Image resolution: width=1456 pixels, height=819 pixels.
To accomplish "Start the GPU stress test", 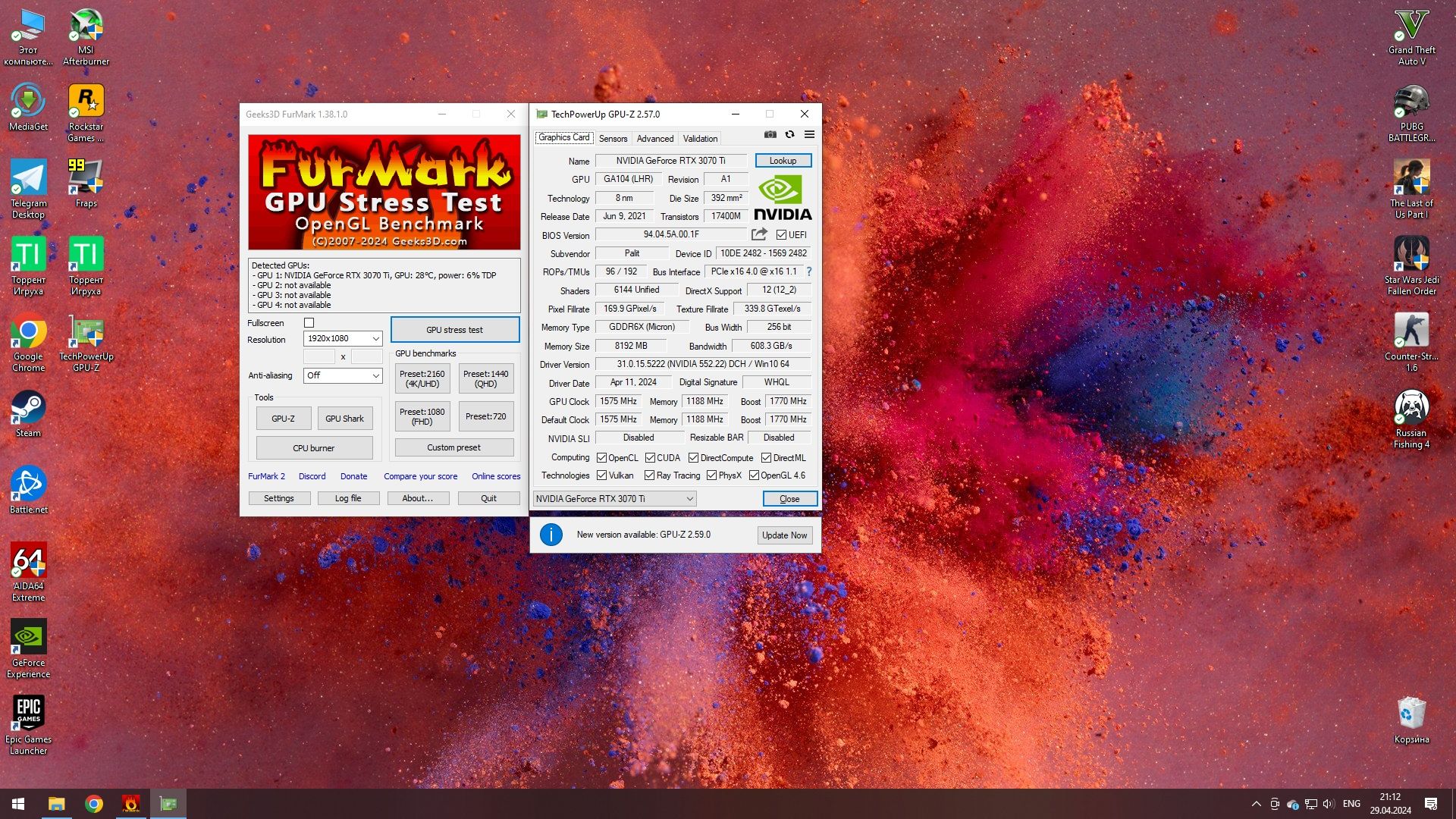I will tap(454, 330).
